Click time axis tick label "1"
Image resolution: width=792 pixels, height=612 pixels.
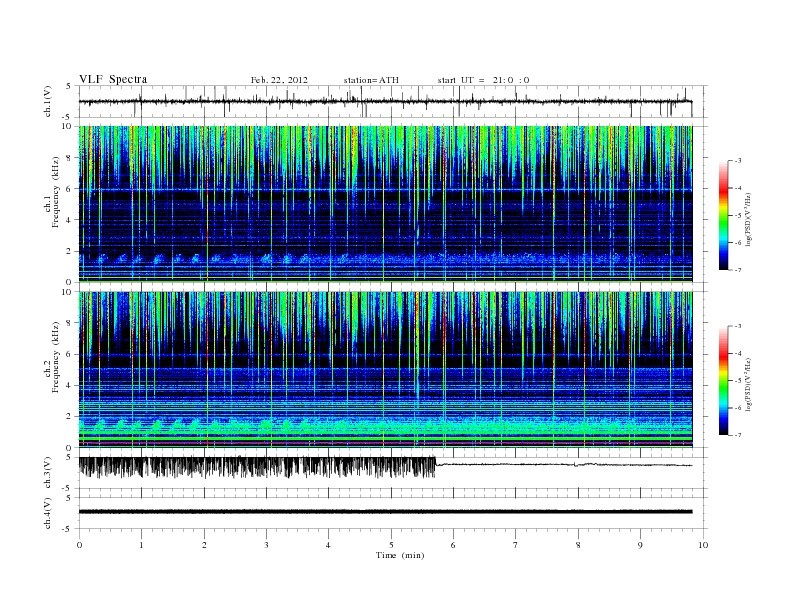[141, 545]
